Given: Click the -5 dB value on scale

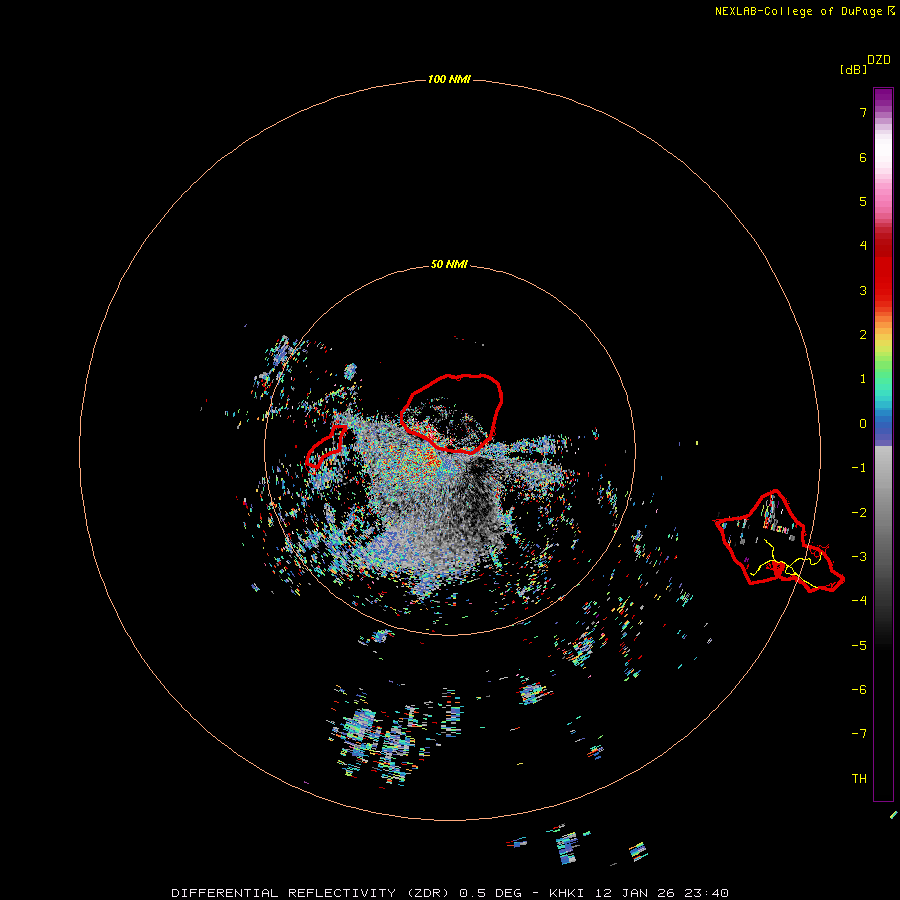Looking at the screenshot, I should 859,646.
